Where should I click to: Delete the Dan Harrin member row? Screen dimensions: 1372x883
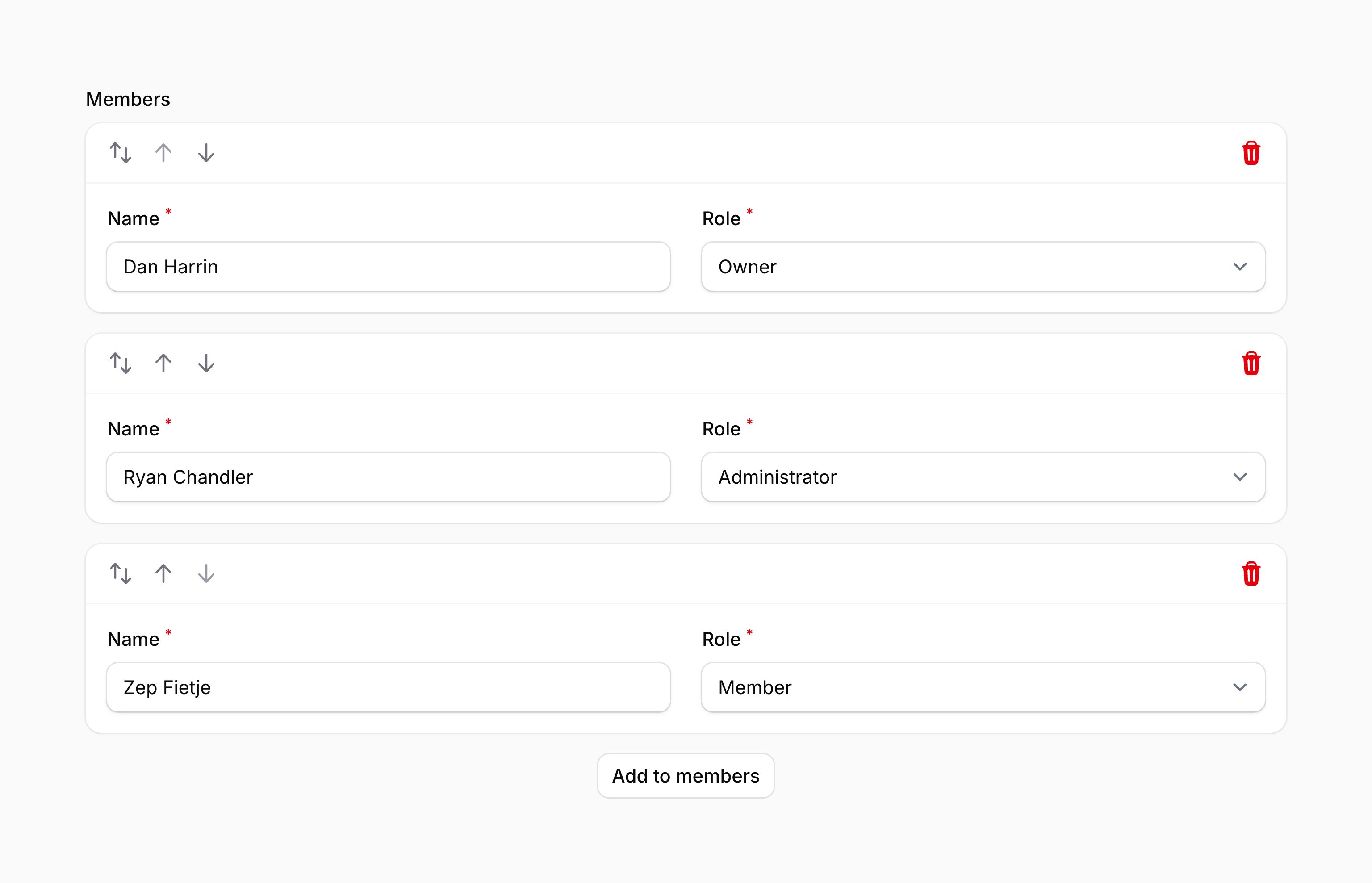click(x=1251, y=153)
